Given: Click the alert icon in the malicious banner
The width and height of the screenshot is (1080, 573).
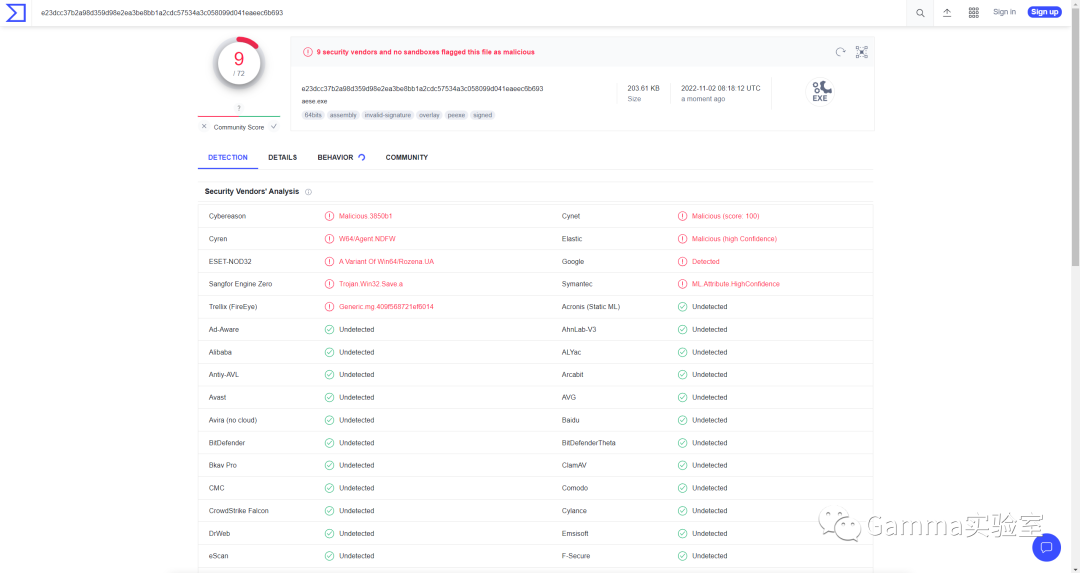Looking at the screenshot, I should coord(307,52).
